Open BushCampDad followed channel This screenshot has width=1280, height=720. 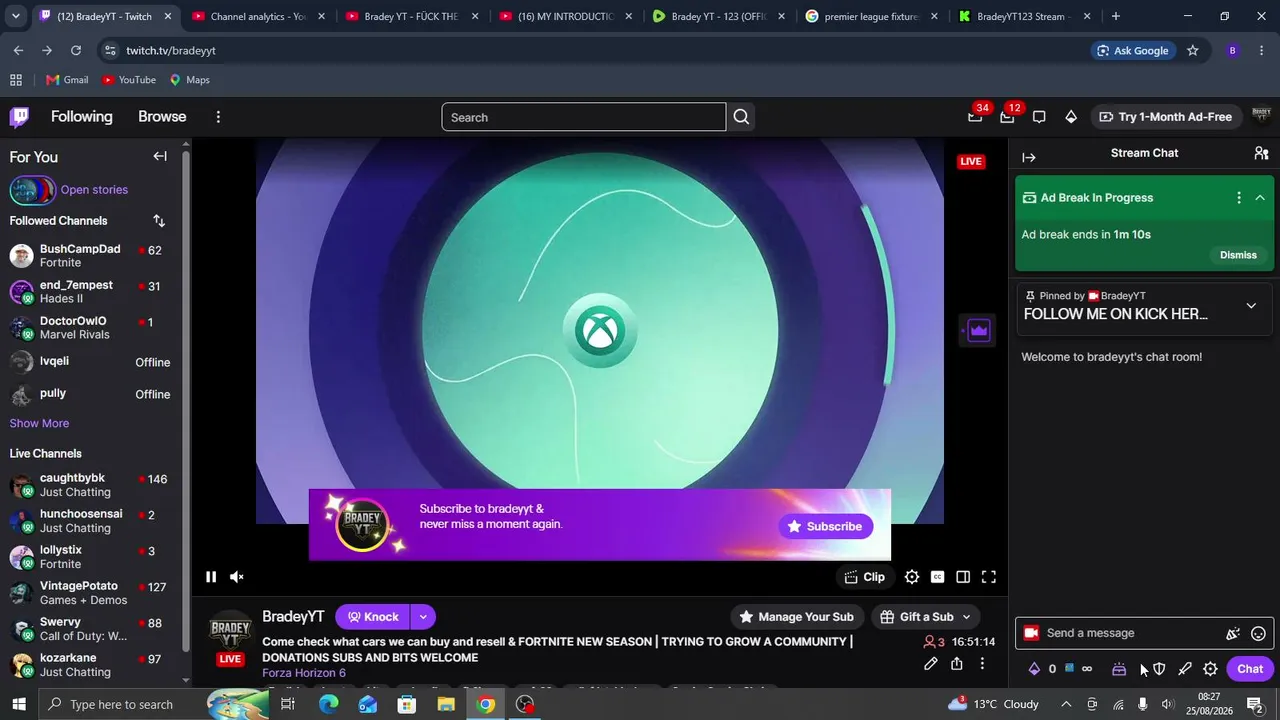[x=90, y=256]
